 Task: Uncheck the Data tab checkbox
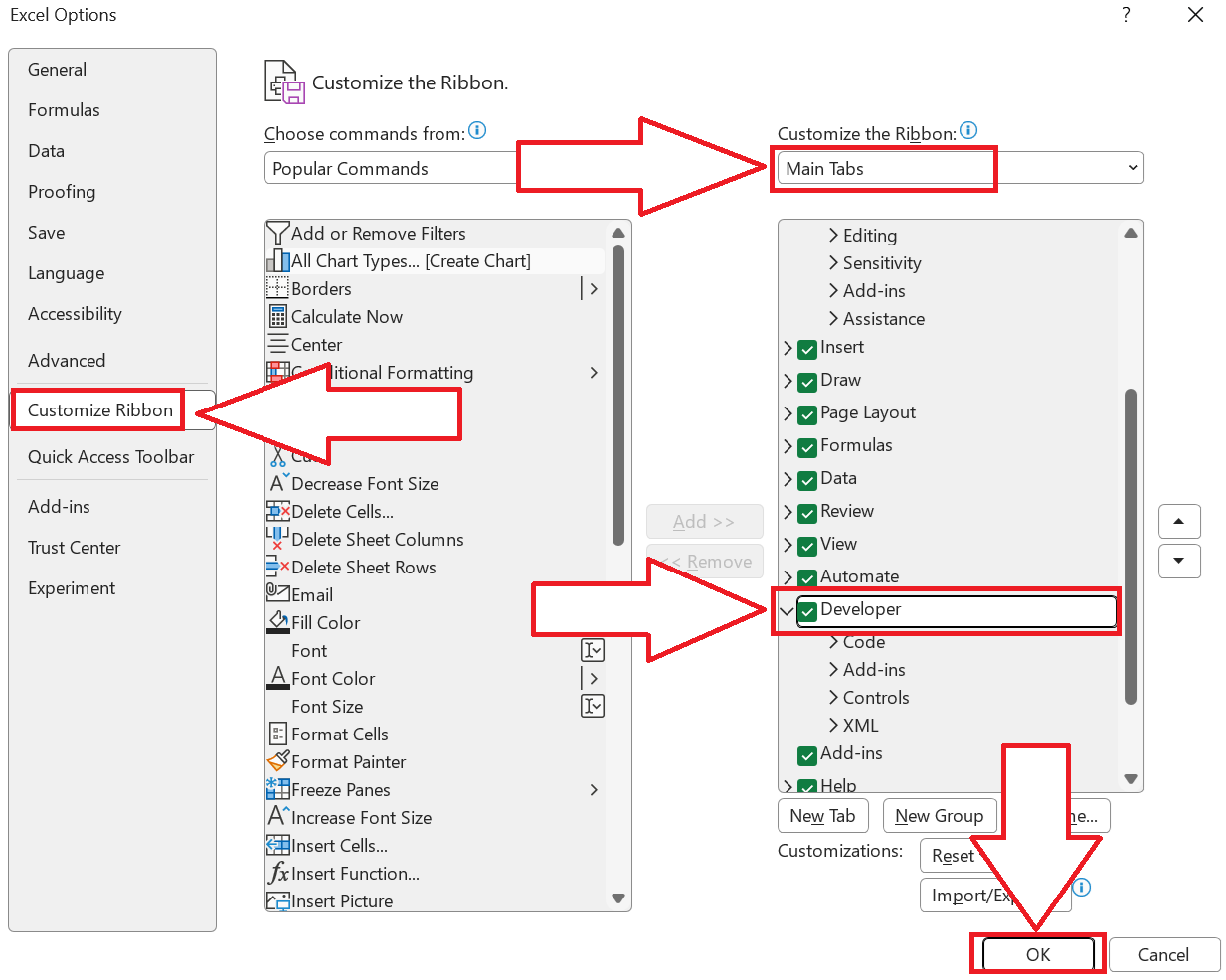pos(807,480)
